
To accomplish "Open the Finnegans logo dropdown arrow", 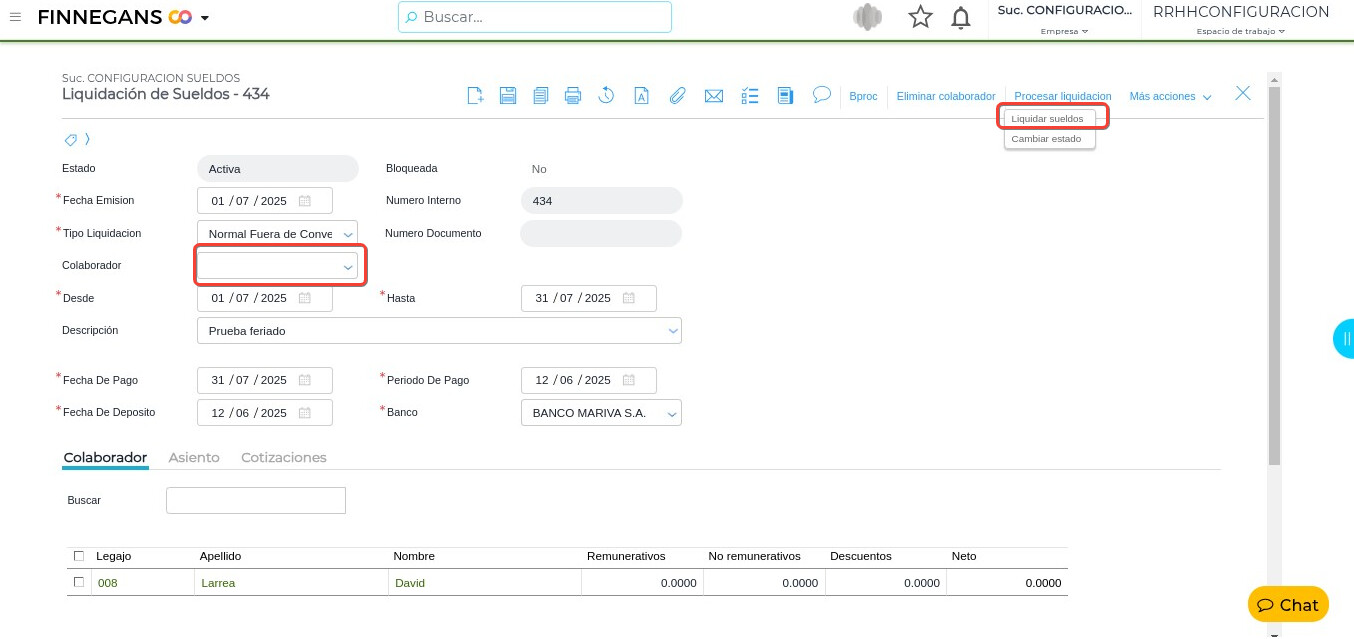I will pos(205,18).
